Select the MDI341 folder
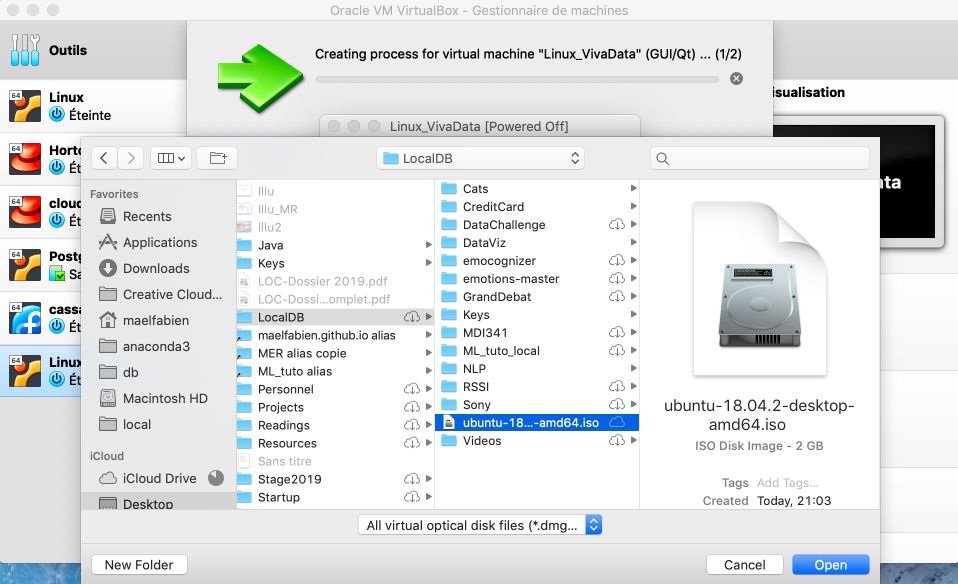Image resolution: width=958 pixels, height=584 pixels. tap(537, 333)
